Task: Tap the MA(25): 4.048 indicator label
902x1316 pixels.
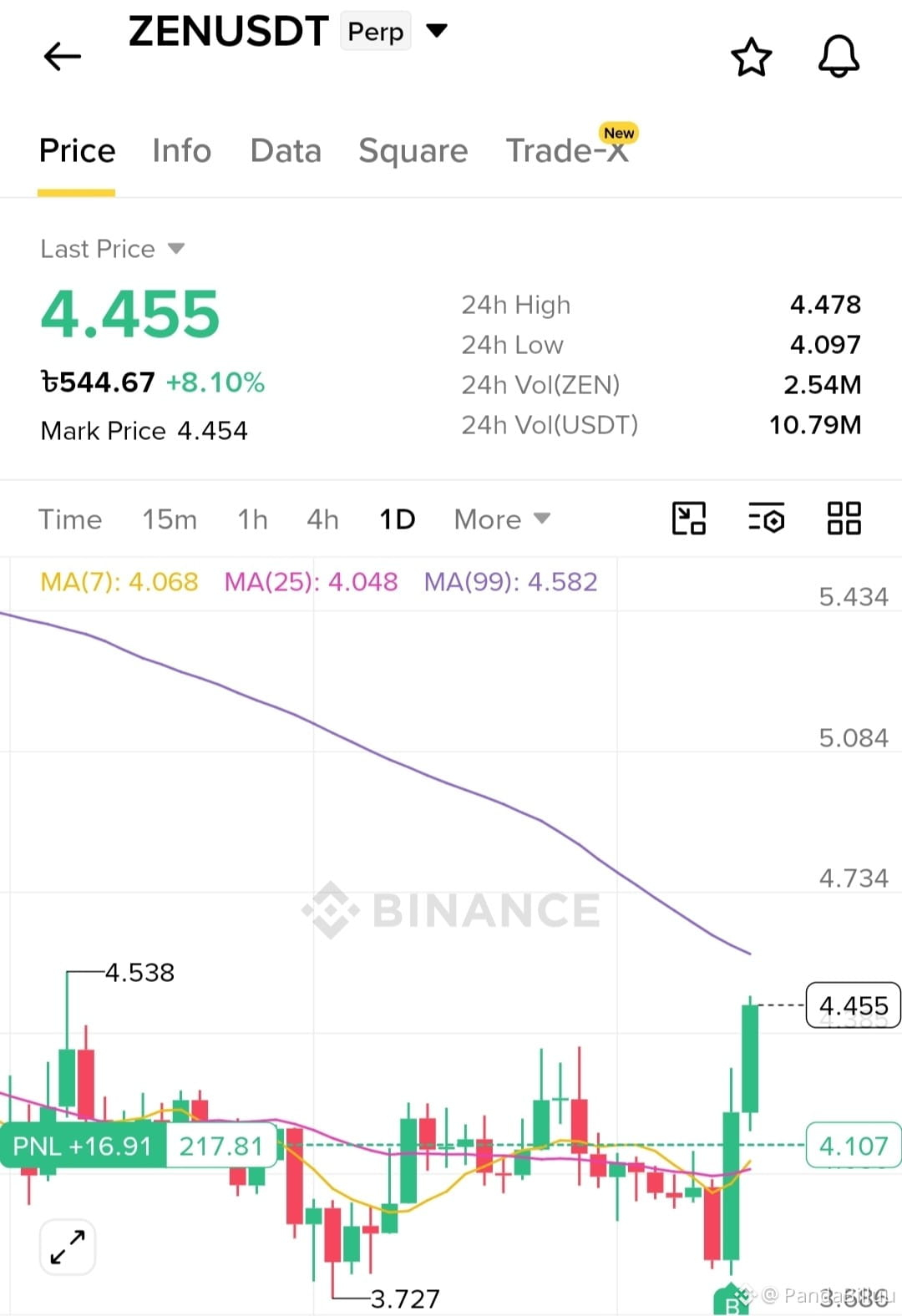Action: (311, 581)
